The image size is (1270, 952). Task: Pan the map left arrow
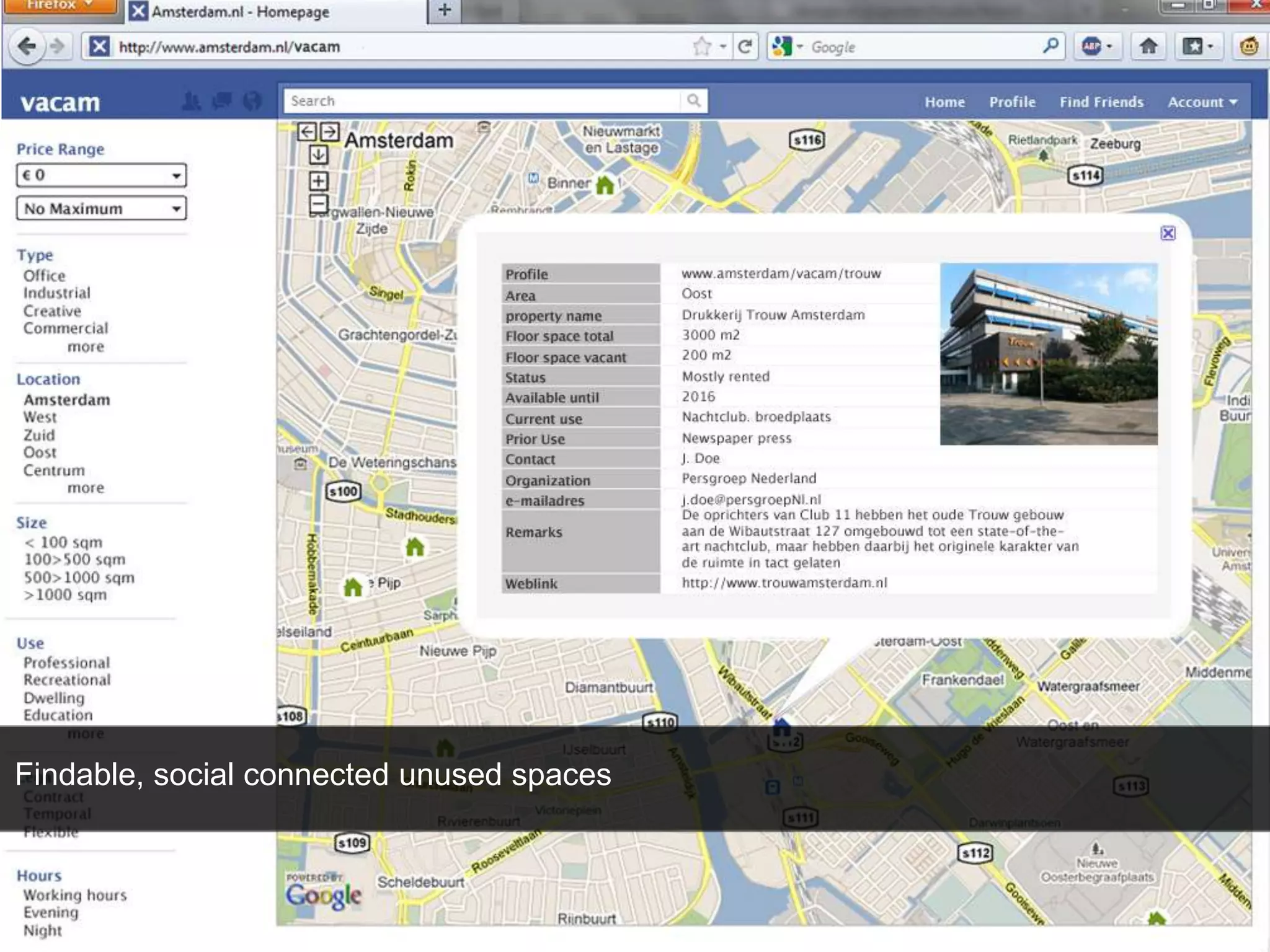pos(306,131)
